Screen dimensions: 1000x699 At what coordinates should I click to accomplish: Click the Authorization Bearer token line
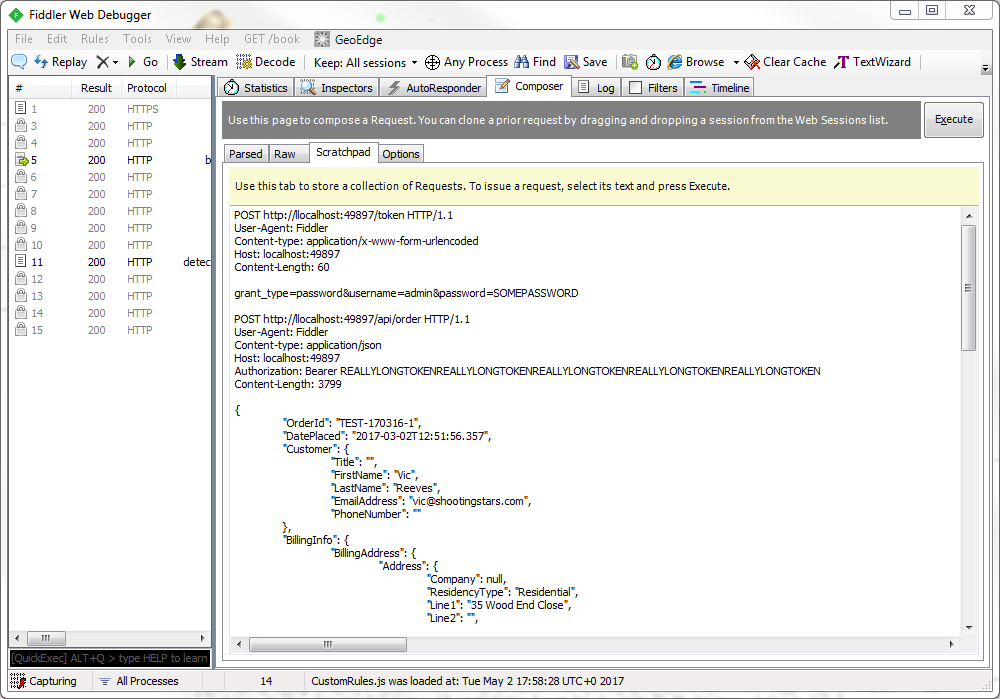pos(527,371)
